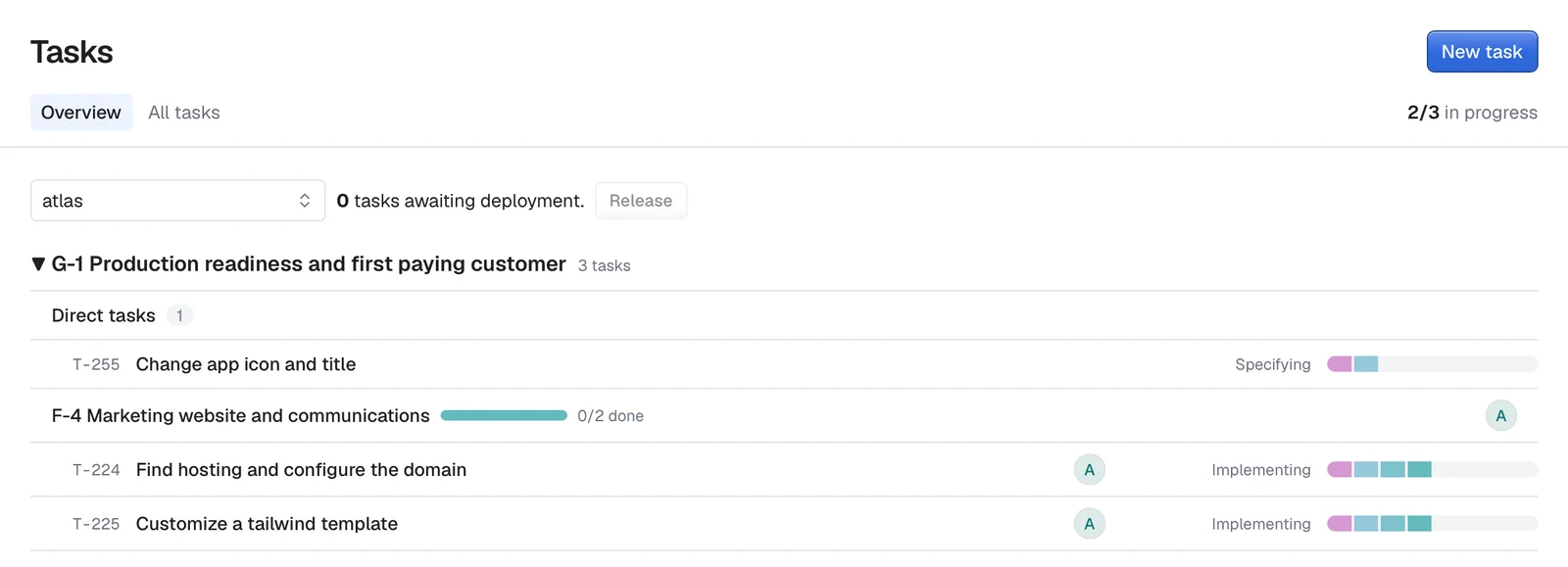Open task Find hosting and configure the domain

click(x=301, y=470)
